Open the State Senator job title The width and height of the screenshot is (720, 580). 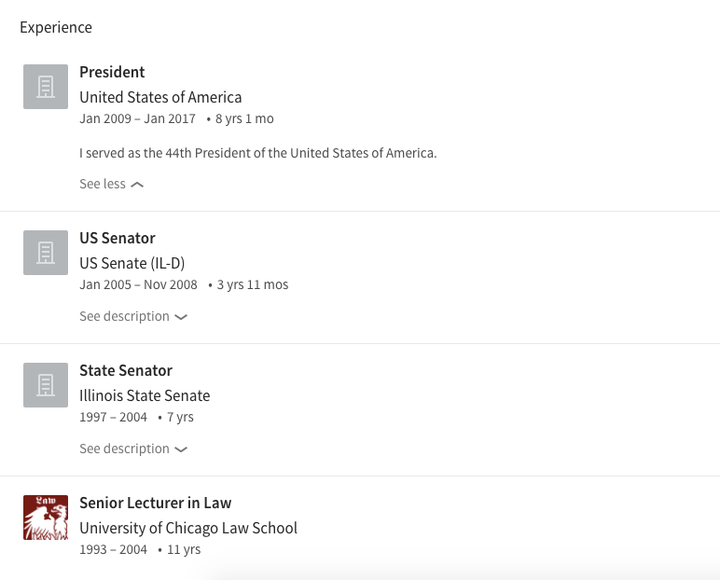pos(126,370)
